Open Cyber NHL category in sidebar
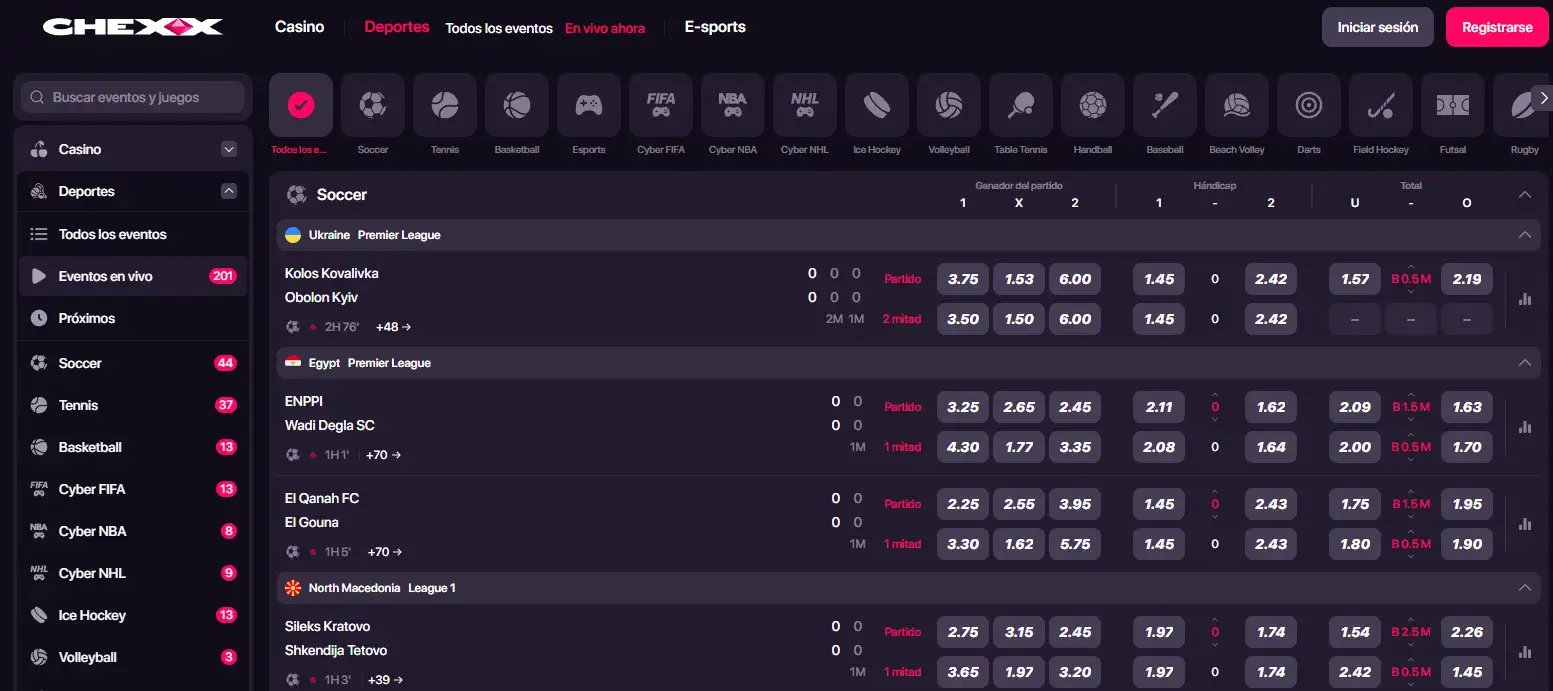 coord(133,573)
